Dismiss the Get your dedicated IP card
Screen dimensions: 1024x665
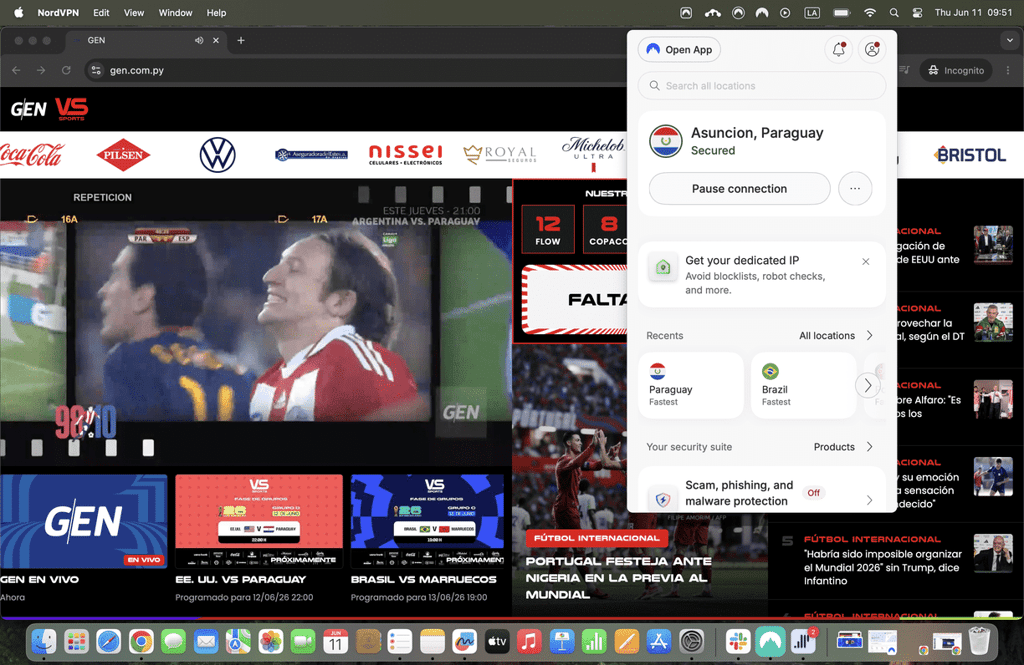pyautogui.click(x=865, y=261)
